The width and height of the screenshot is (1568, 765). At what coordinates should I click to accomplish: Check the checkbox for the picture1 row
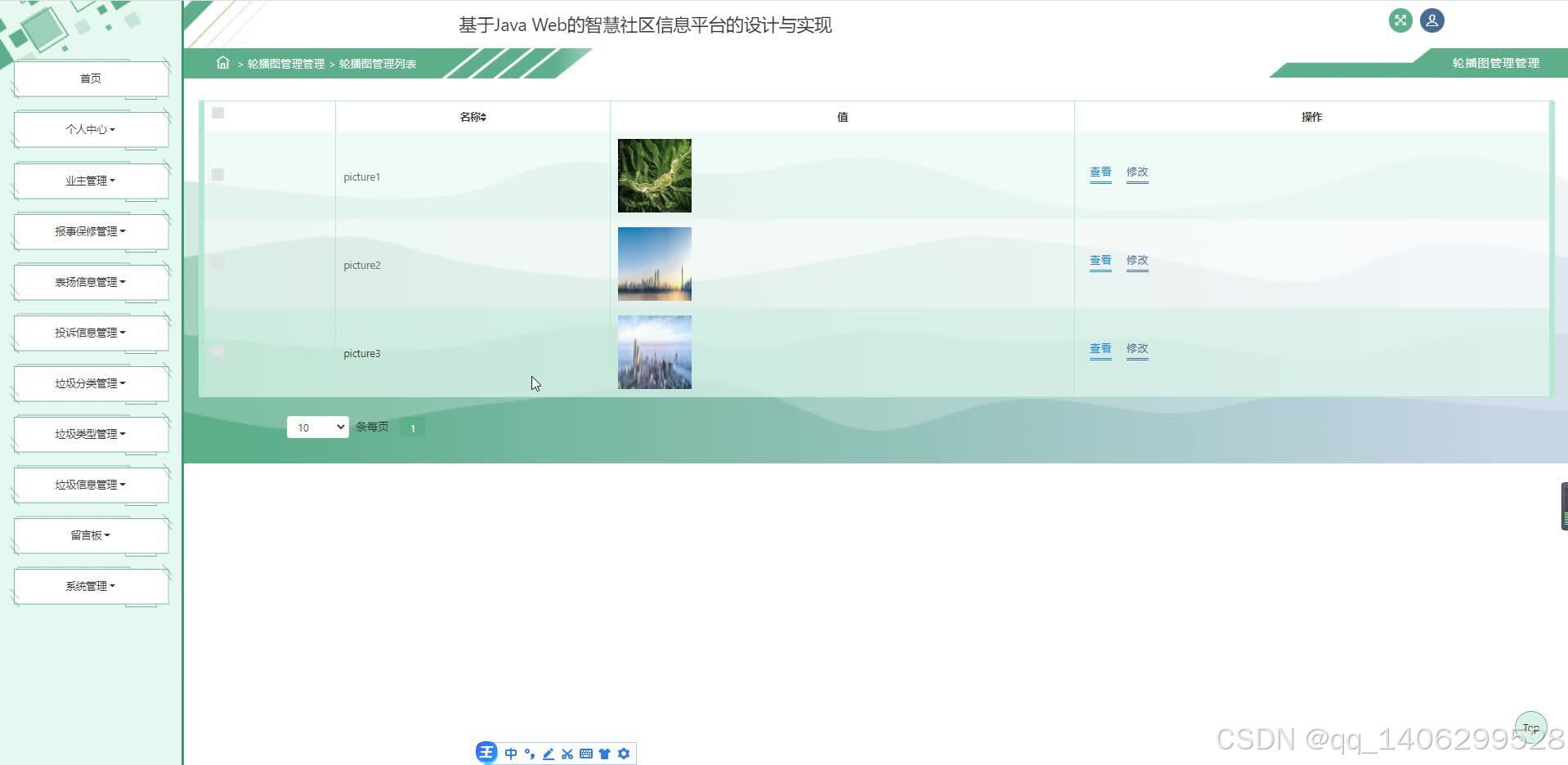217,174
